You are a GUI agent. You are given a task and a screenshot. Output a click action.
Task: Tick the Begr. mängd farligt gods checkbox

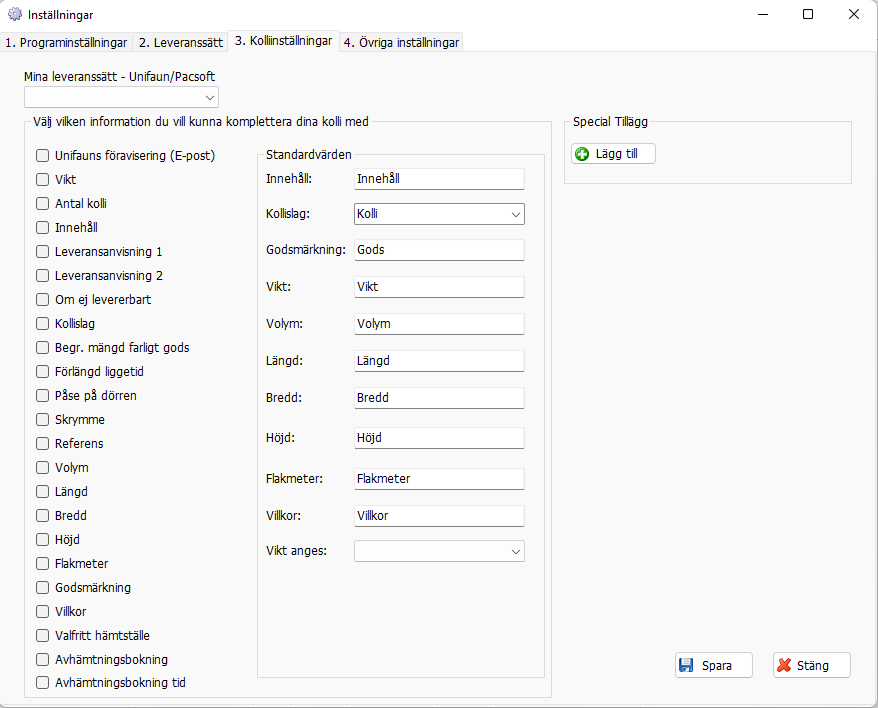point(43,348)
